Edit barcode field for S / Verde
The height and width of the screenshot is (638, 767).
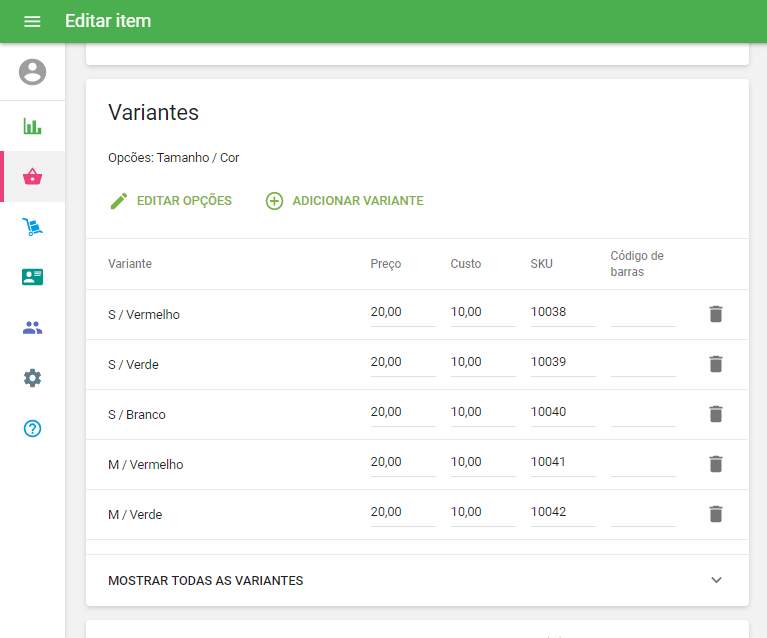pyautogui.click(x=643, y=363)
